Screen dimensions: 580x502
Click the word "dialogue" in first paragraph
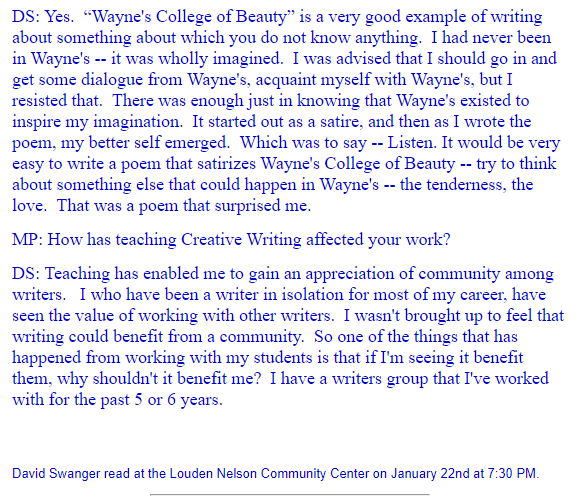click(x=112, y=80)
